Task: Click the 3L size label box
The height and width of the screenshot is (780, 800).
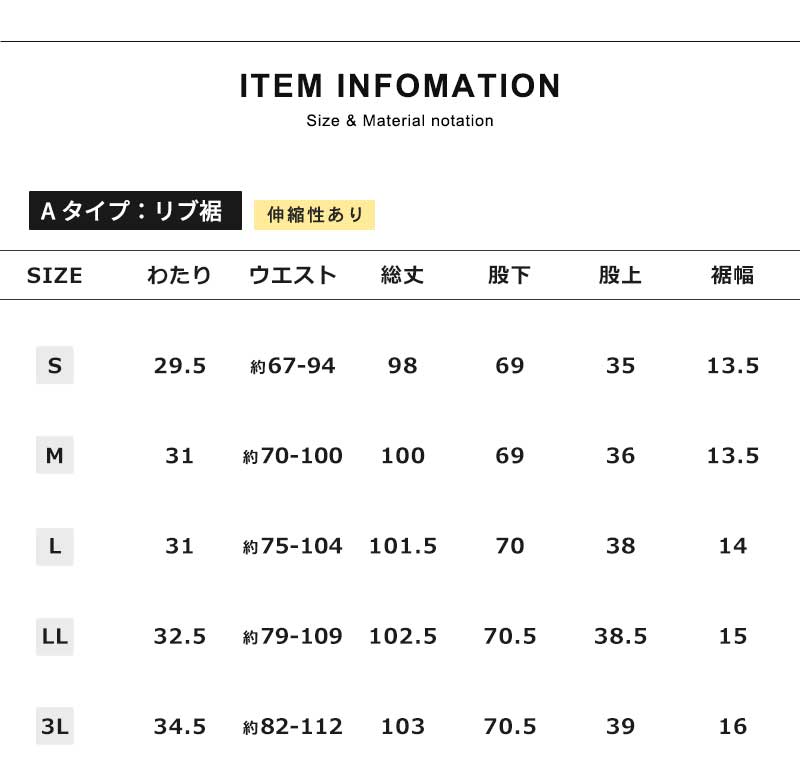Action: (55, 726)
